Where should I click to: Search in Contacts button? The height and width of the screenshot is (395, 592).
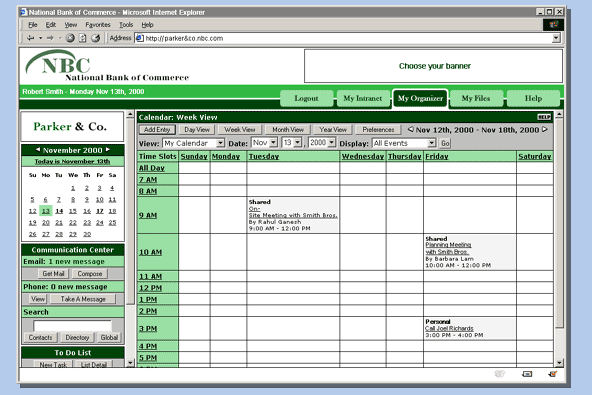coord(40,338)
